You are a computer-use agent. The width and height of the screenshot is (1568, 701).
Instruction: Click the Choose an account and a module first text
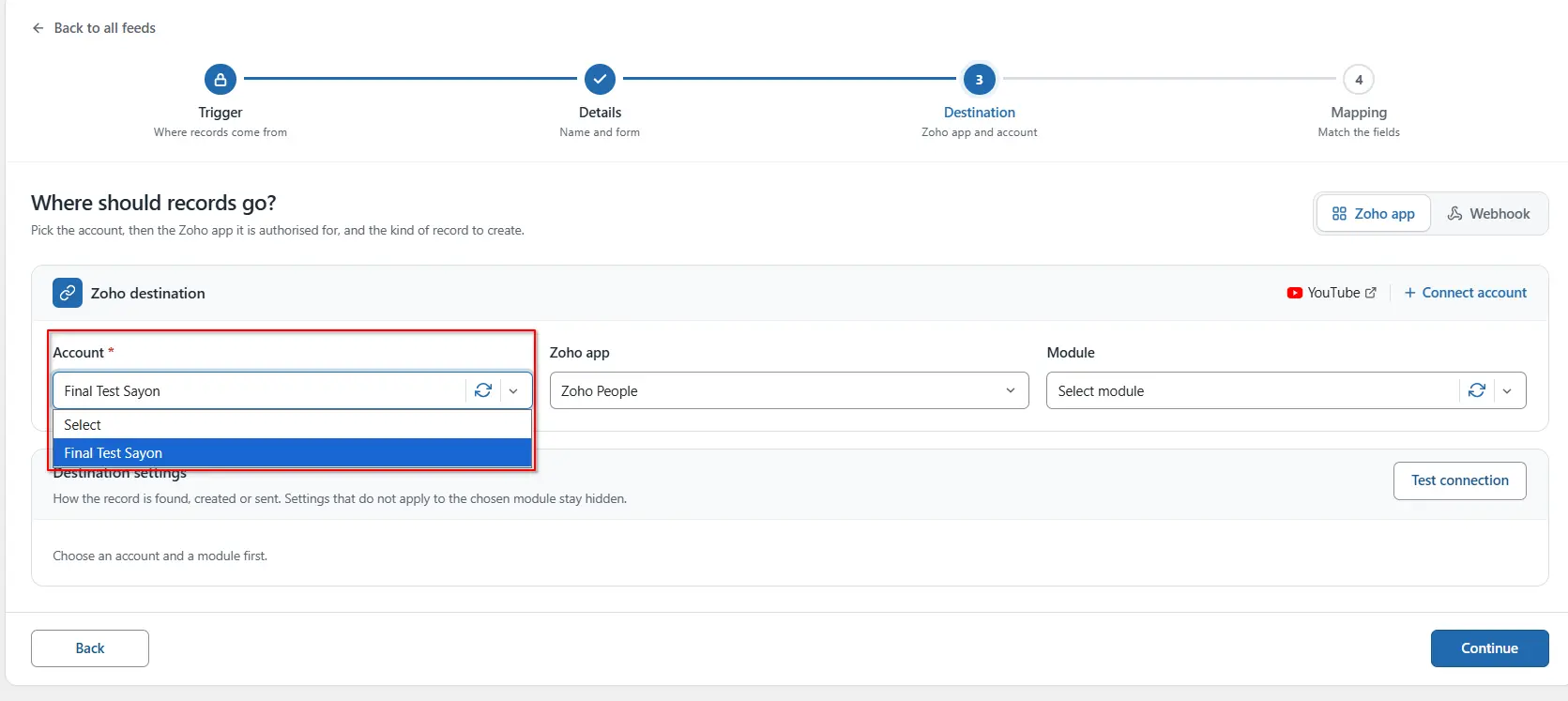click(x=160, y=556)
